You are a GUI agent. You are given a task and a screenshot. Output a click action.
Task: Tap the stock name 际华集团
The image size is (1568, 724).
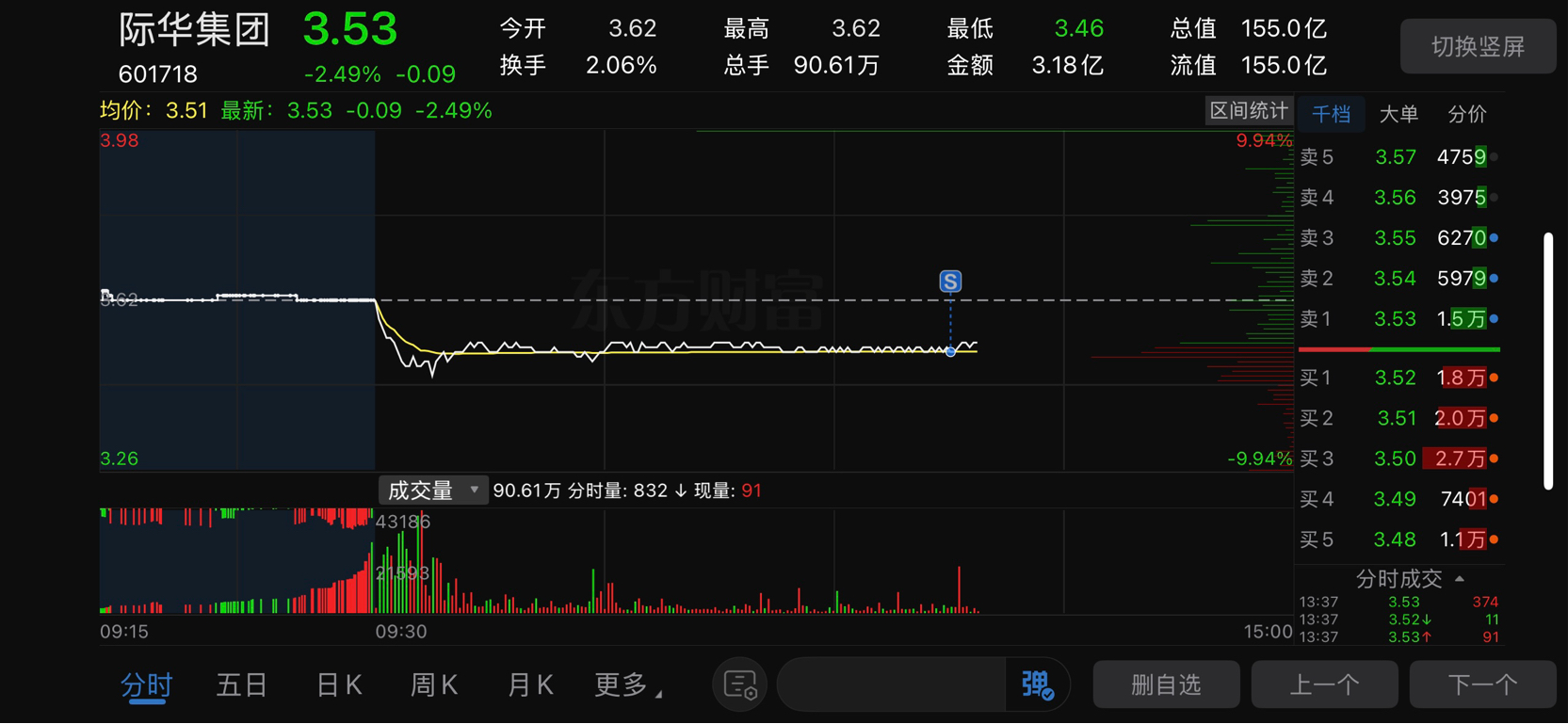tap(194, 30)
